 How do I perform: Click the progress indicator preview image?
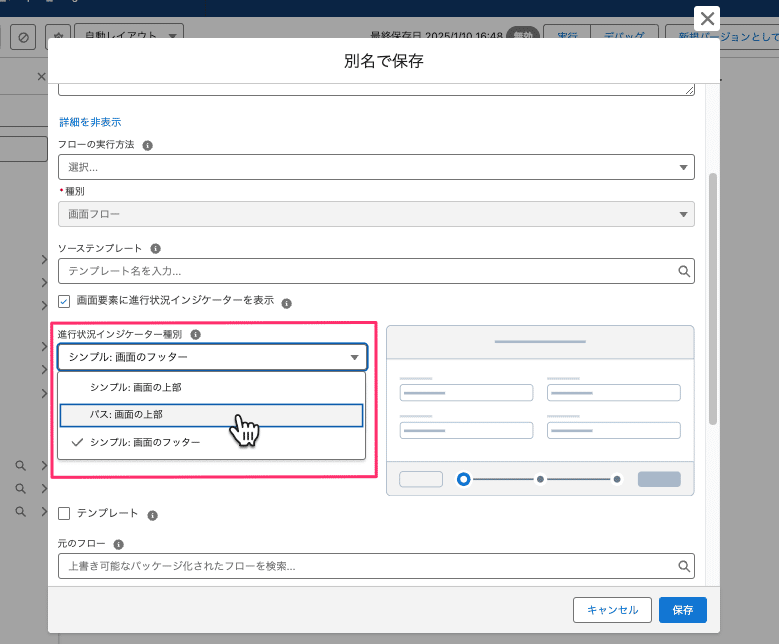click(x=540, y=410)
